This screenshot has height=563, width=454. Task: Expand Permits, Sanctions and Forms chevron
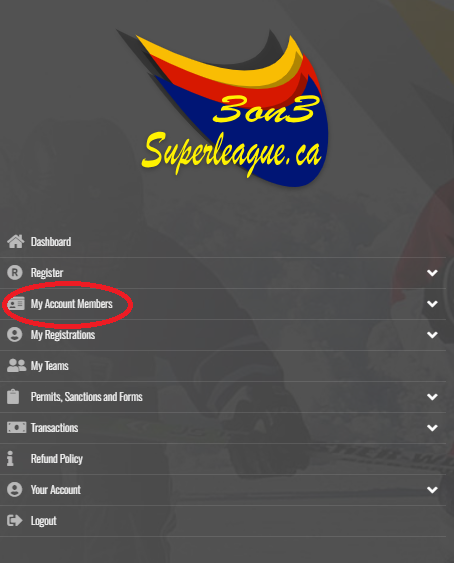432,397
